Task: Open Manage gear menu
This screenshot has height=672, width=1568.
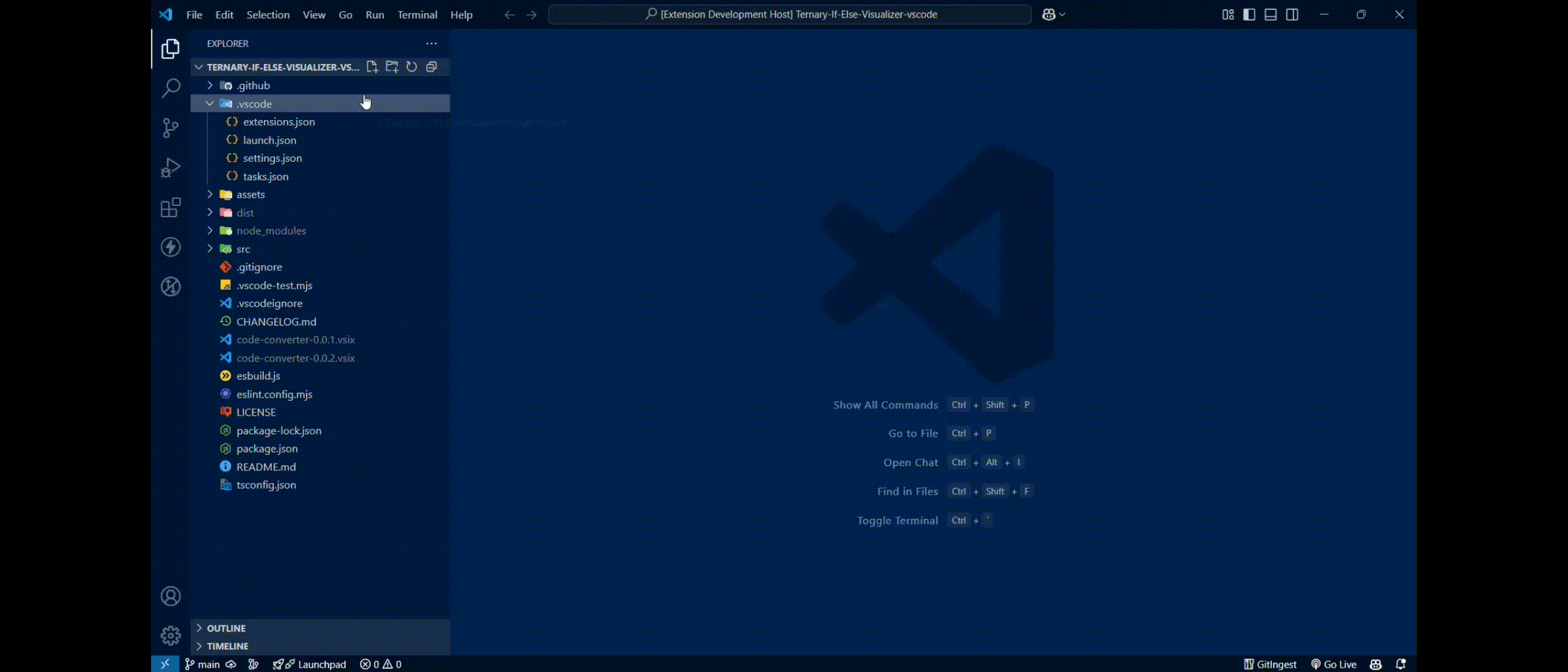Action: point(170,635)
